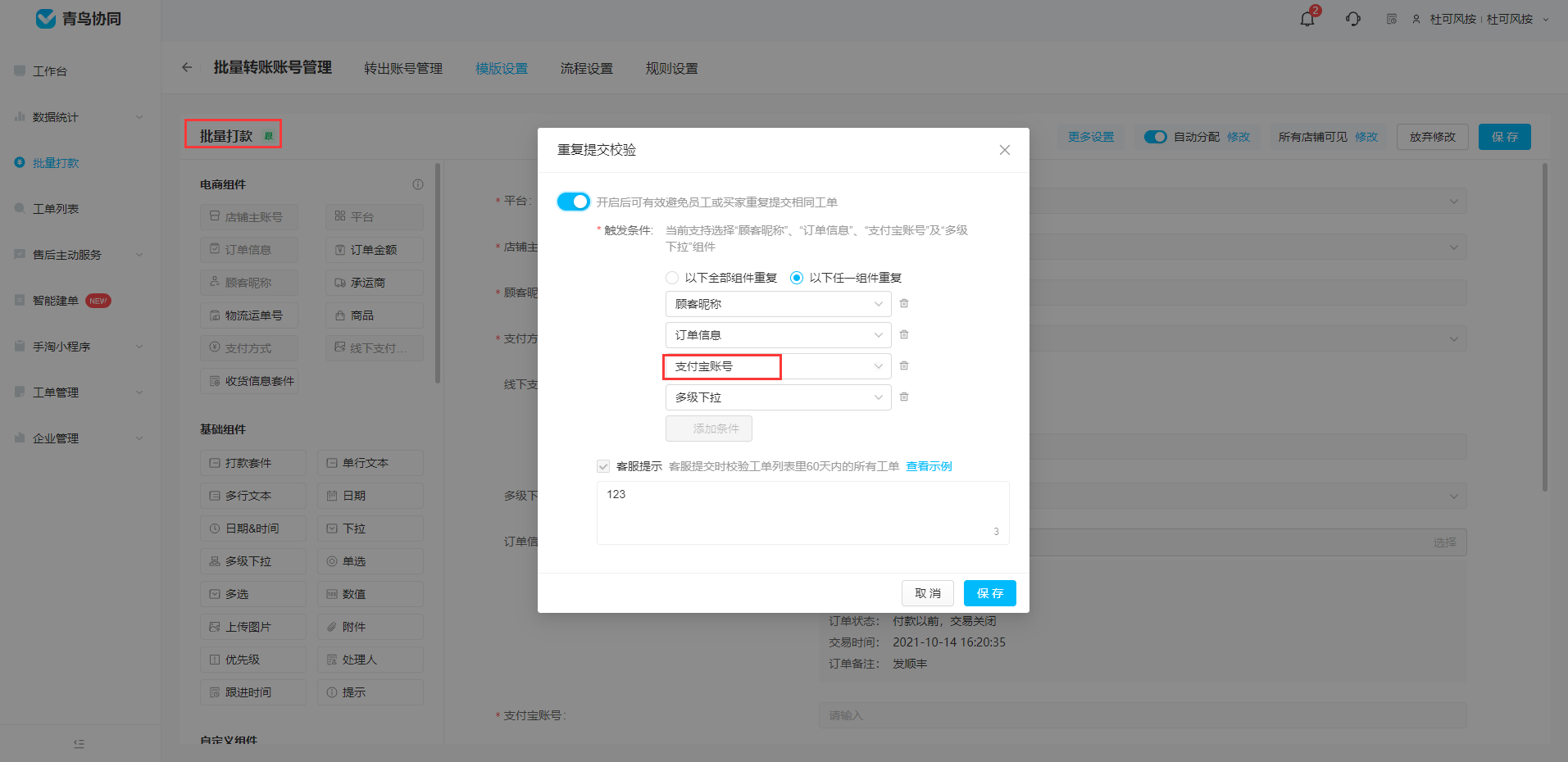Expand the 手淘小程序 sidebar menu
The width and height of the screenshot is (1568, 762).
80,347
